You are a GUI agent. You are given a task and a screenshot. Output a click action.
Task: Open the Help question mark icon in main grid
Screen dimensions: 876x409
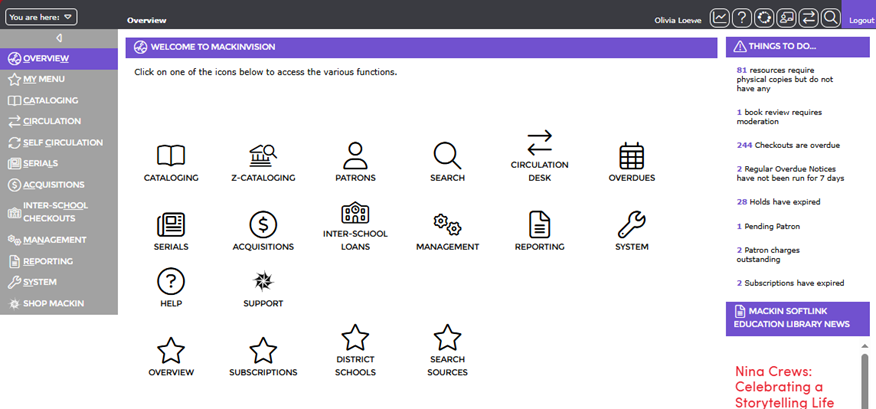[171, 282]
